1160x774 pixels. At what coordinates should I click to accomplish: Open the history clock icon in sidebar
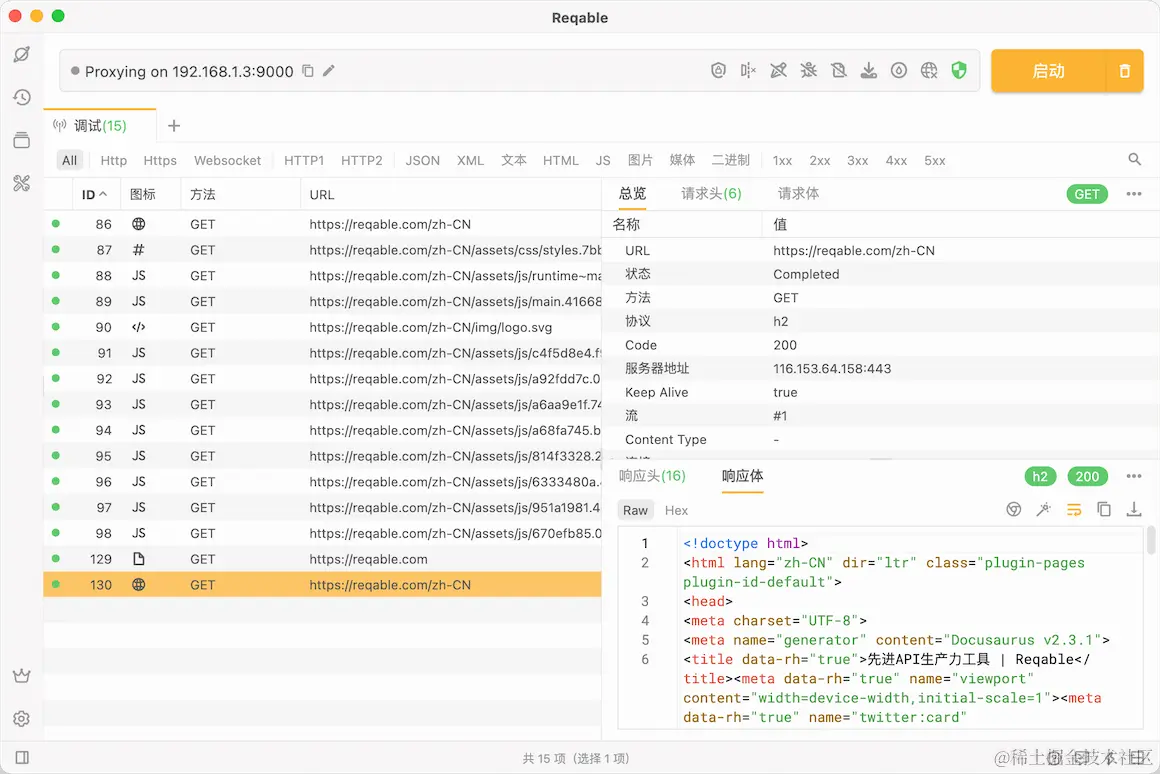(x=21, y=97)
